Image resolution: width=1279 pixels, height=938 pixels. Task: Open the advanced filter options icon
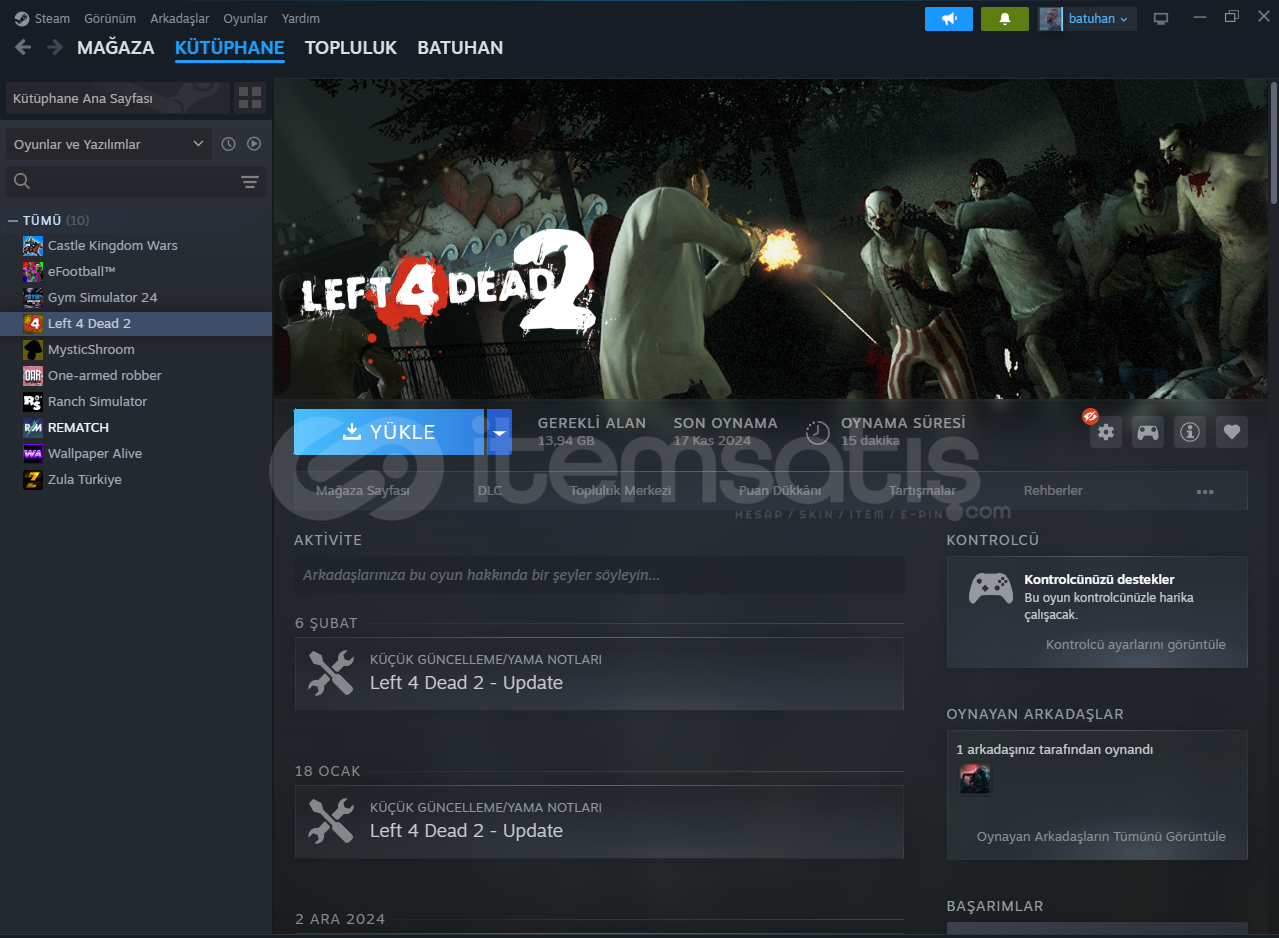click(250, 182)
